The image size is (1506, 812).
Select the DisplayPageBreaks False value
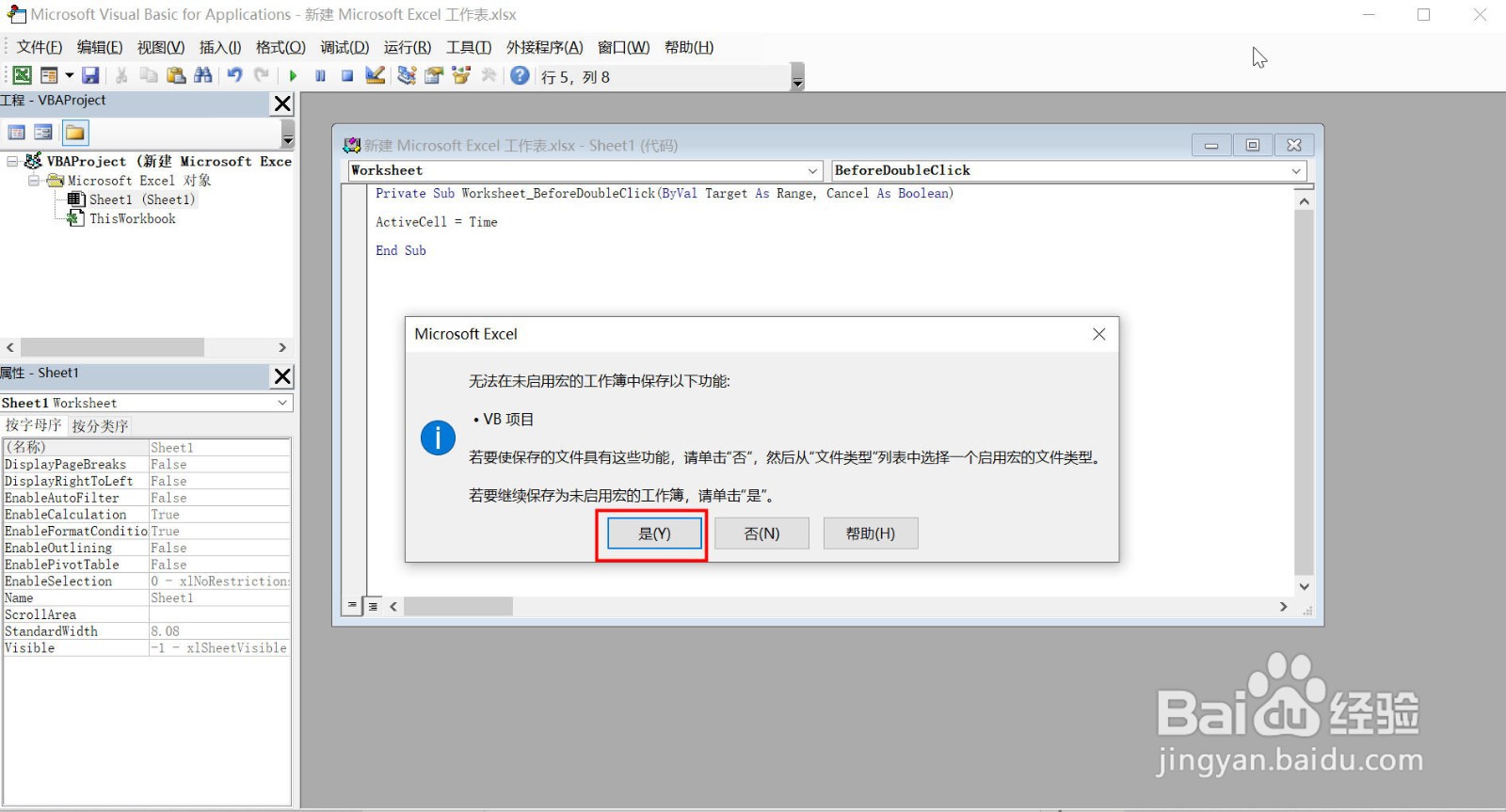click(x=219, y=465)
